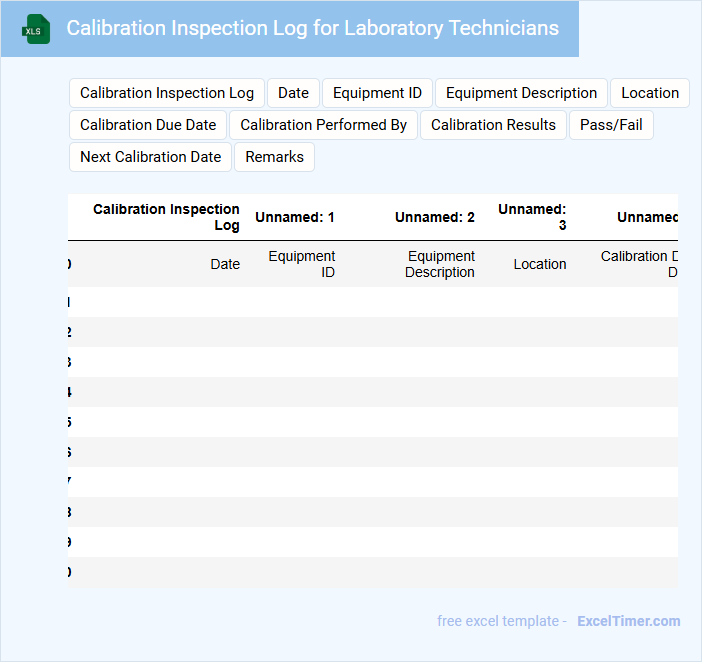The width and height of the screenshot is (702, 662).
Task: Click the page title heading text
Action: (x=312, y=28)
